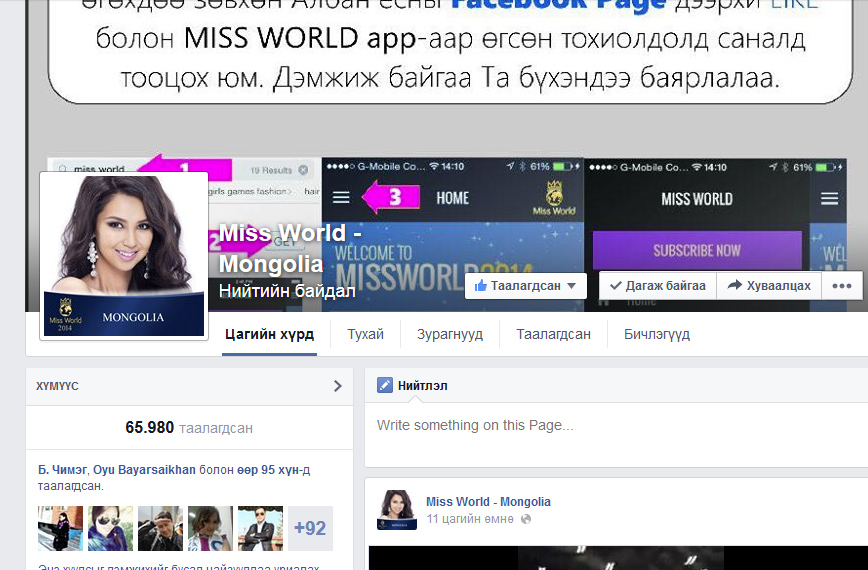Open the third friend thumbnail with hat

pyautogui.click(x=161, y=528)
